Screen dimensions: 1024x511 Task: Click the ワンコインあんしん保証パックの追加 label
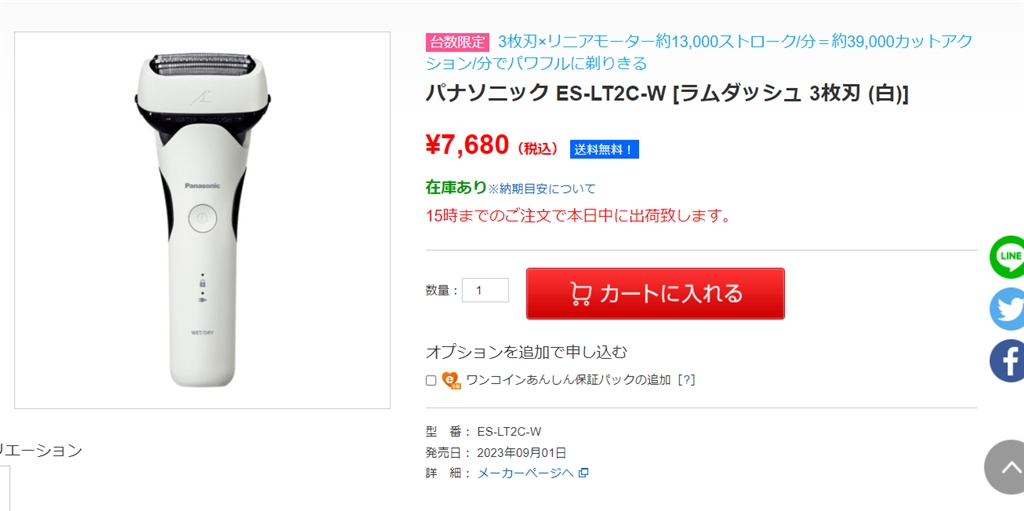pyautogui.click(x=568, y=380)
